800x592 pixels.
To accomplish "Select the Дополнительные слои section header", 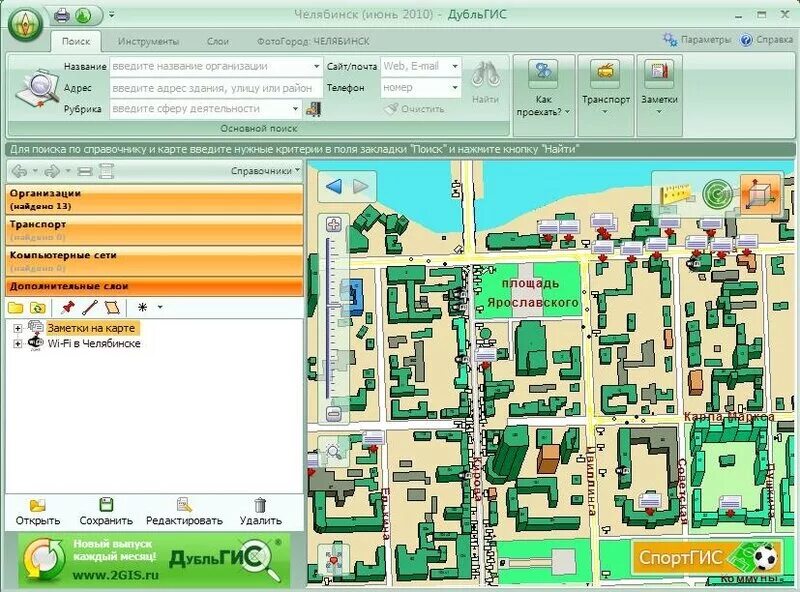I will (154, 286).
